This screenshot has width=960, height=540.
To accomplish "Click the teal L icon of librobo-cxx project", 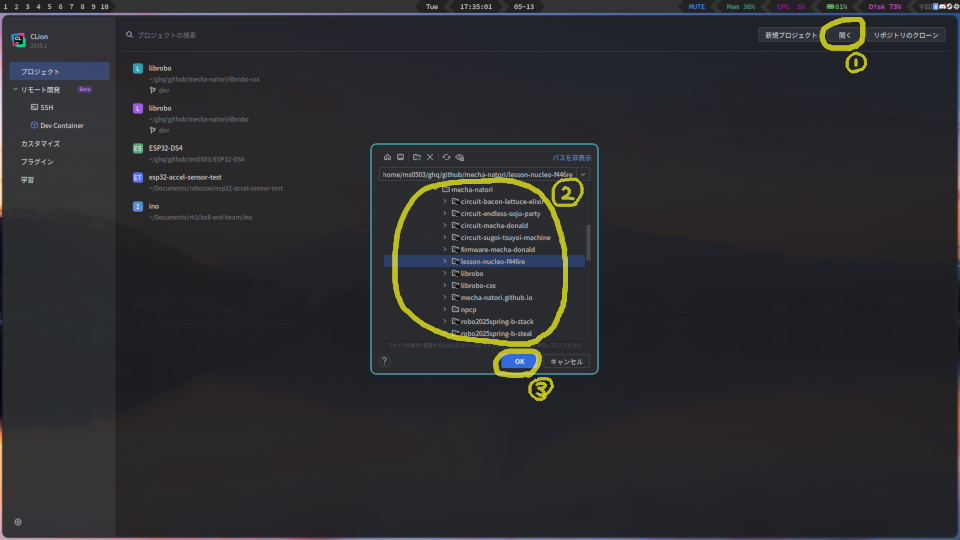I will point(138,69).
